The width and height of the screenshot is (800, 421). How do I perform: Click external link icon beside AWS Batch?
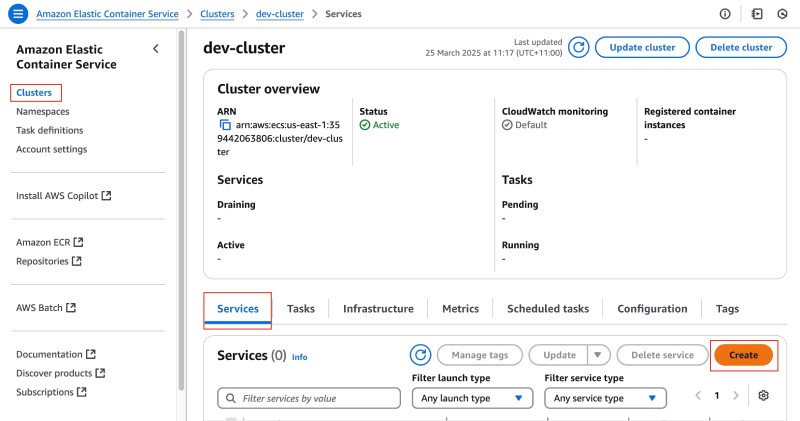click(71, 307)
